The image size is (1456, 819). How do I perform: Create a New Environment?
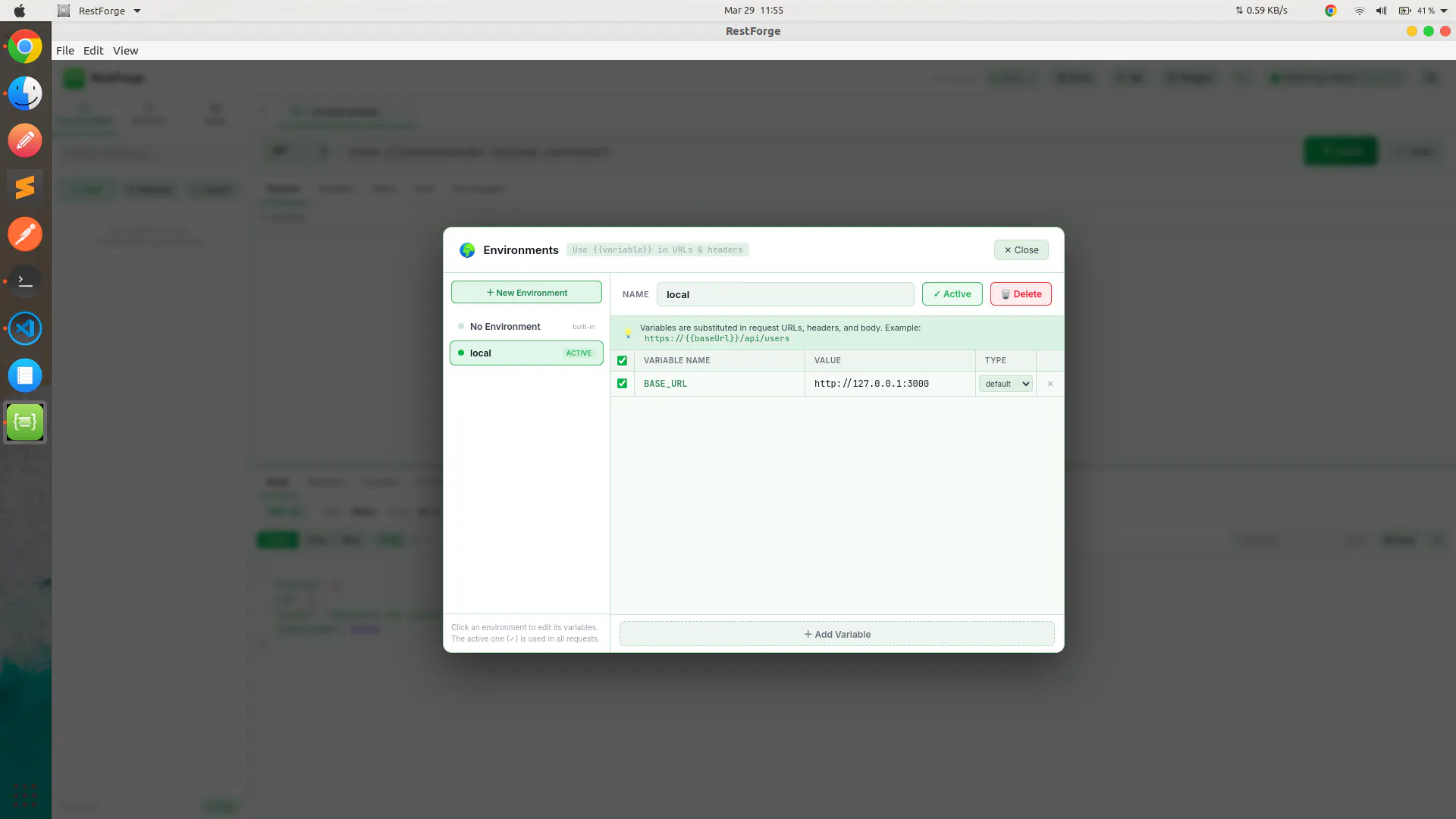pyautogui.click(x=526, y=293)
